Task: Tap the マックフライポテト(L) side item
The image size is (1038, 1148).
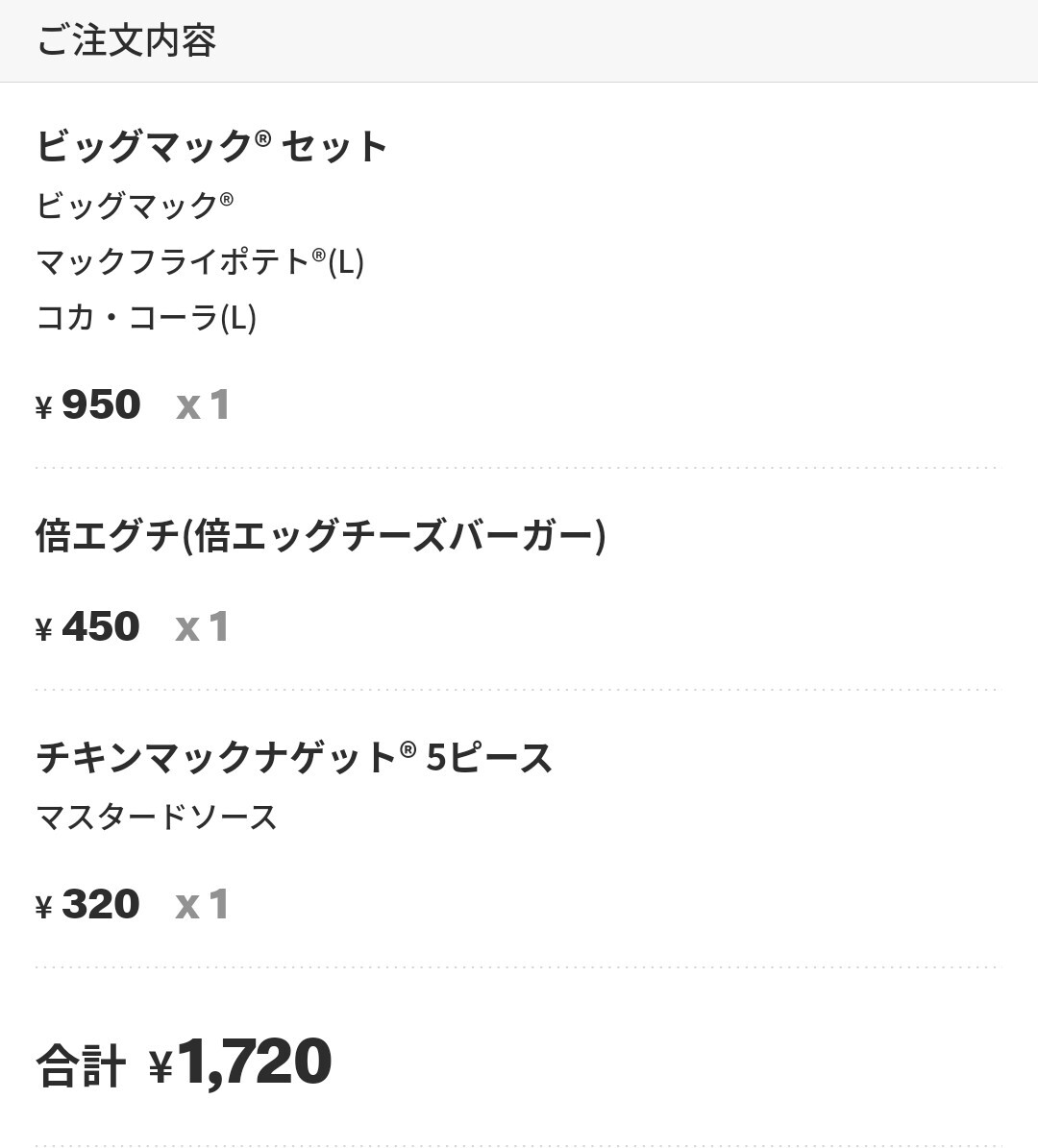Action: (200, 261)
